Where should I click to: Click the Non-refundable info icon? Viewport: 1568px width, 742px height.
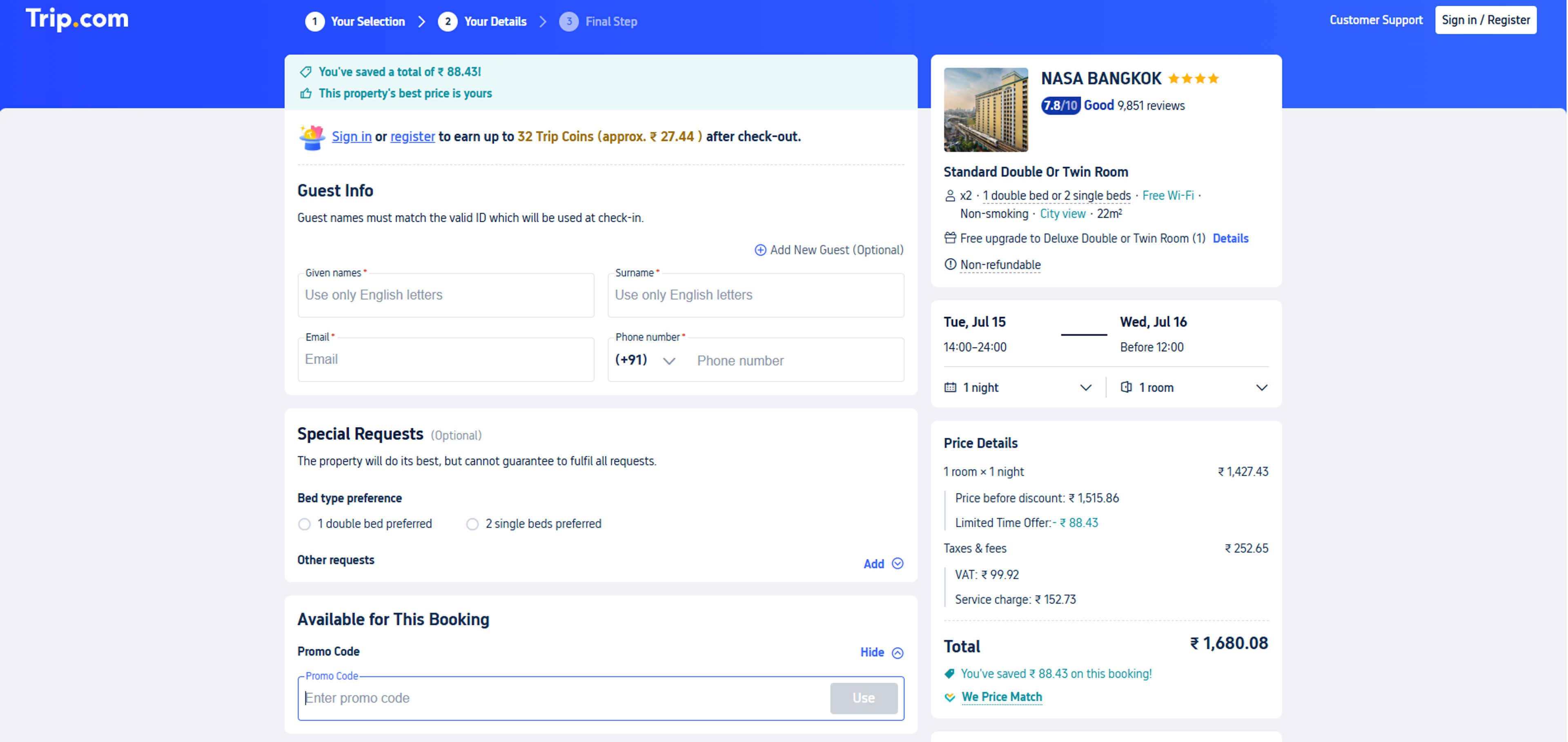(x=949, y=264)
